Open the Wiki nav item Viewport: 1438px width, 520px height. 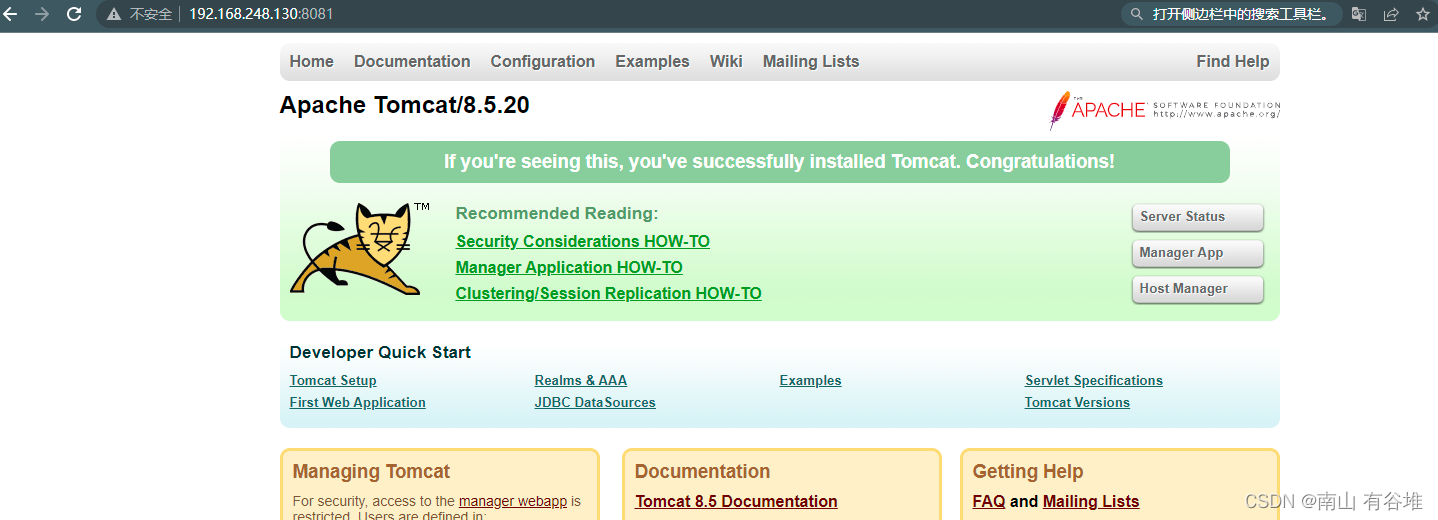[726, 61]
